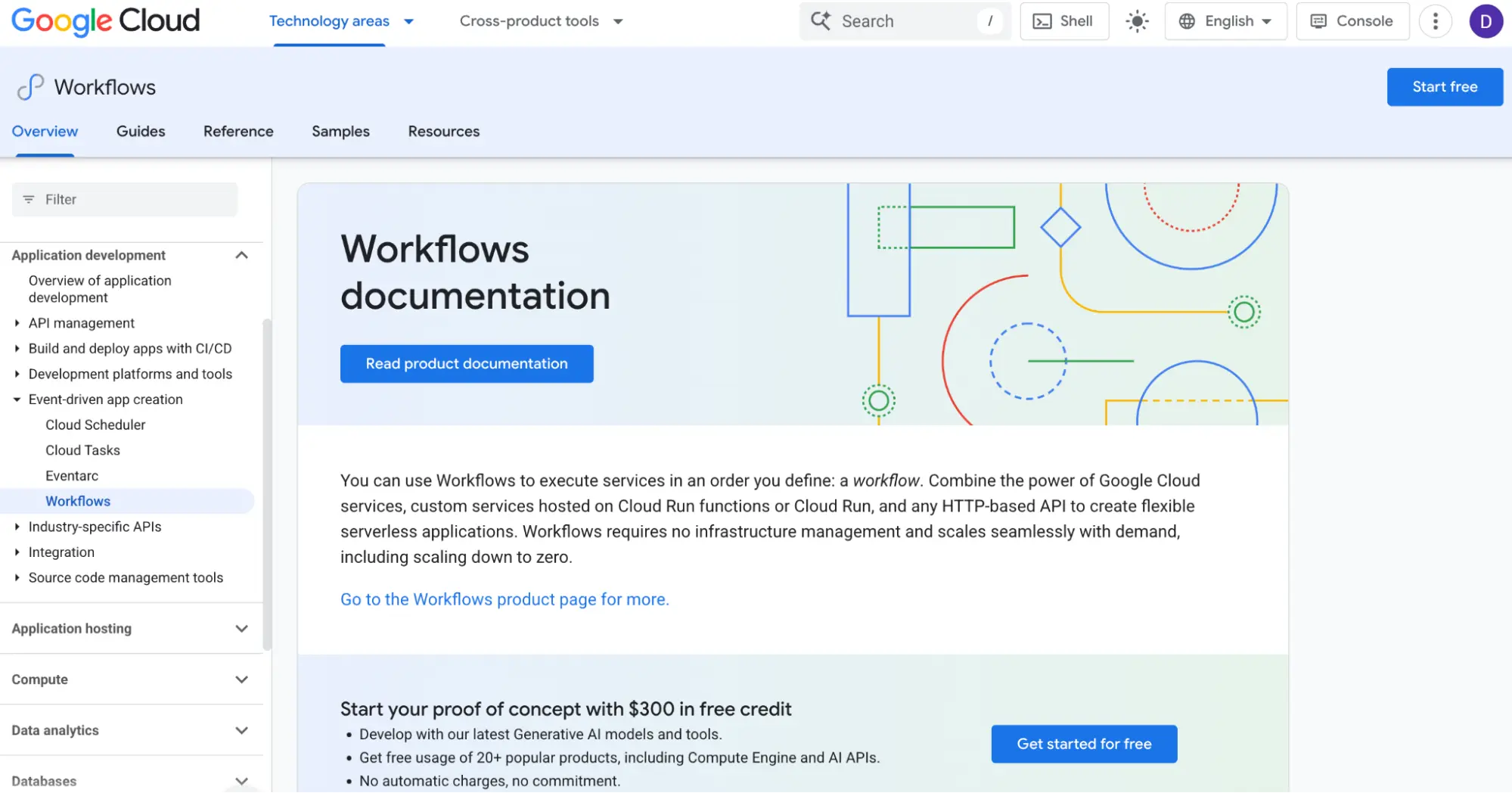Collapse the Application development section
Viewport: 1512px width, 793px height.
tap(241, 255)
